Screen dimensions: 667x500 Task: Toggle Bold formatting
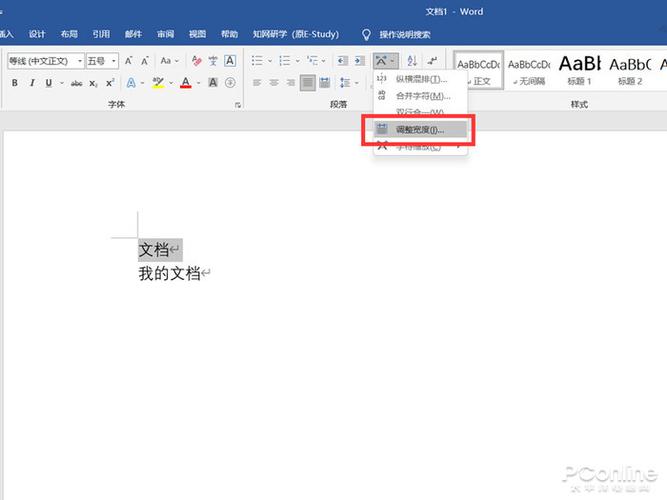coord(15,83)
